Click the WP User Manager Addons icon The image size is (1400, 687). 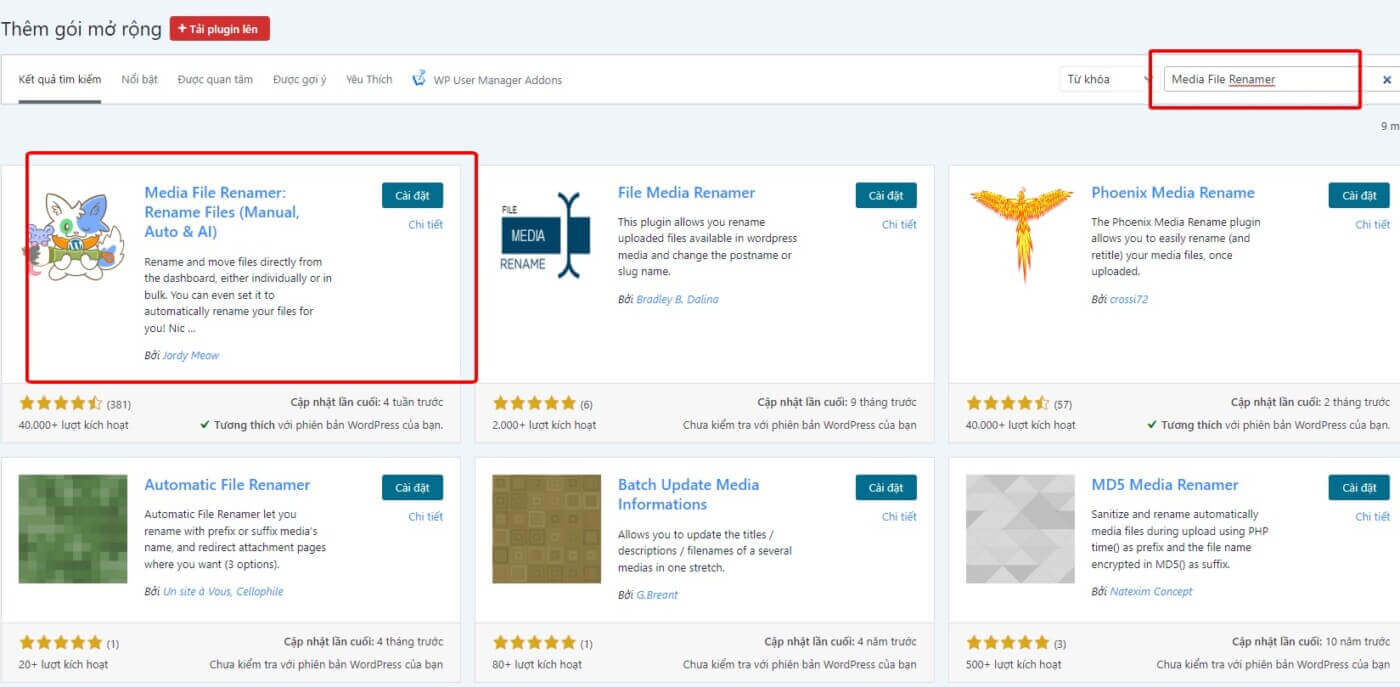pos(419,79)
